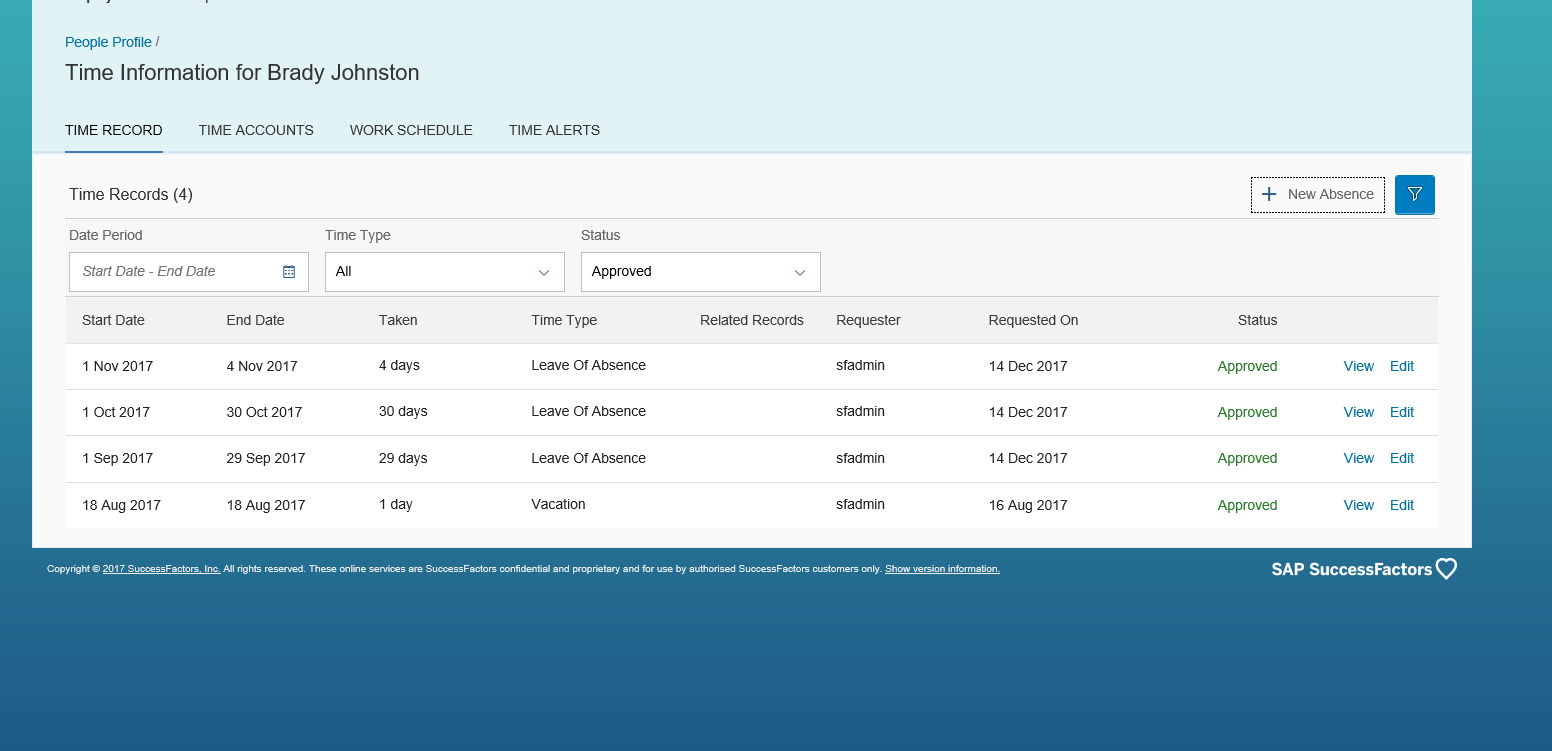Click the Status column header

pyautogui.click(x=1257, y=320)
